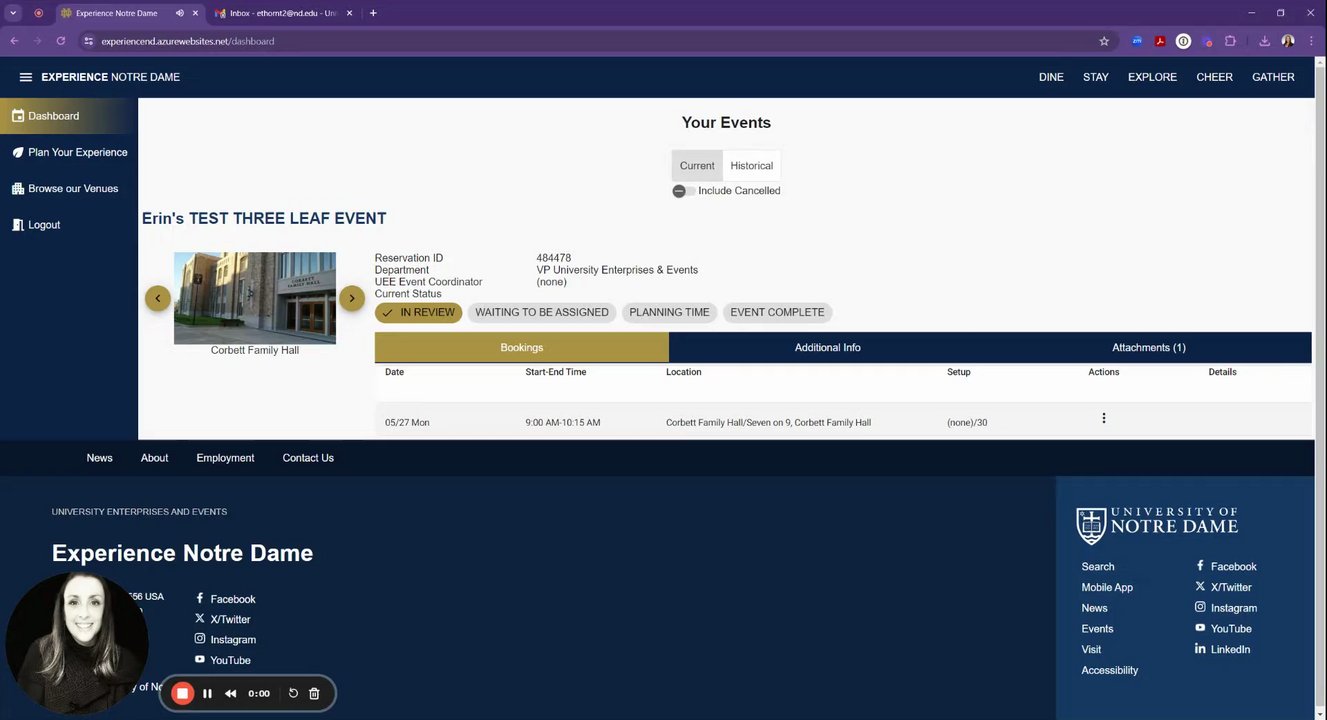Pause the screen recording
1327x720 pixels.
(x=207, y=693)
